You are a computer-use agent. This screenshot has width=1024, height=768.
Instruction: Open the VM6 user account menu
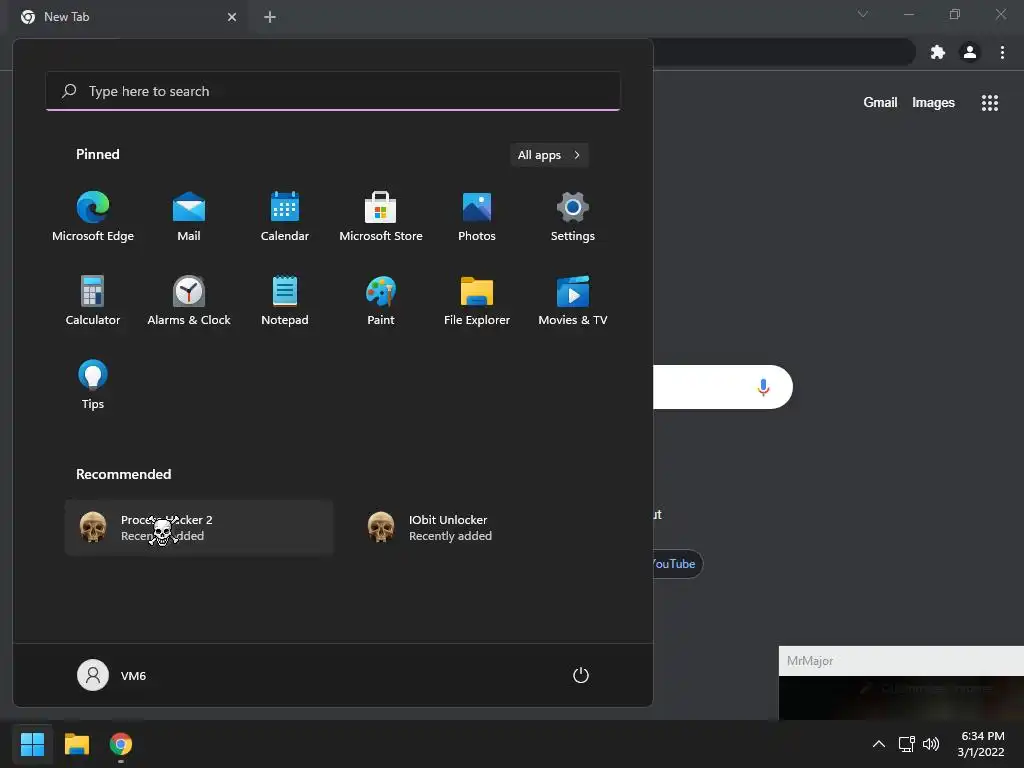click(x=112, y=675)
